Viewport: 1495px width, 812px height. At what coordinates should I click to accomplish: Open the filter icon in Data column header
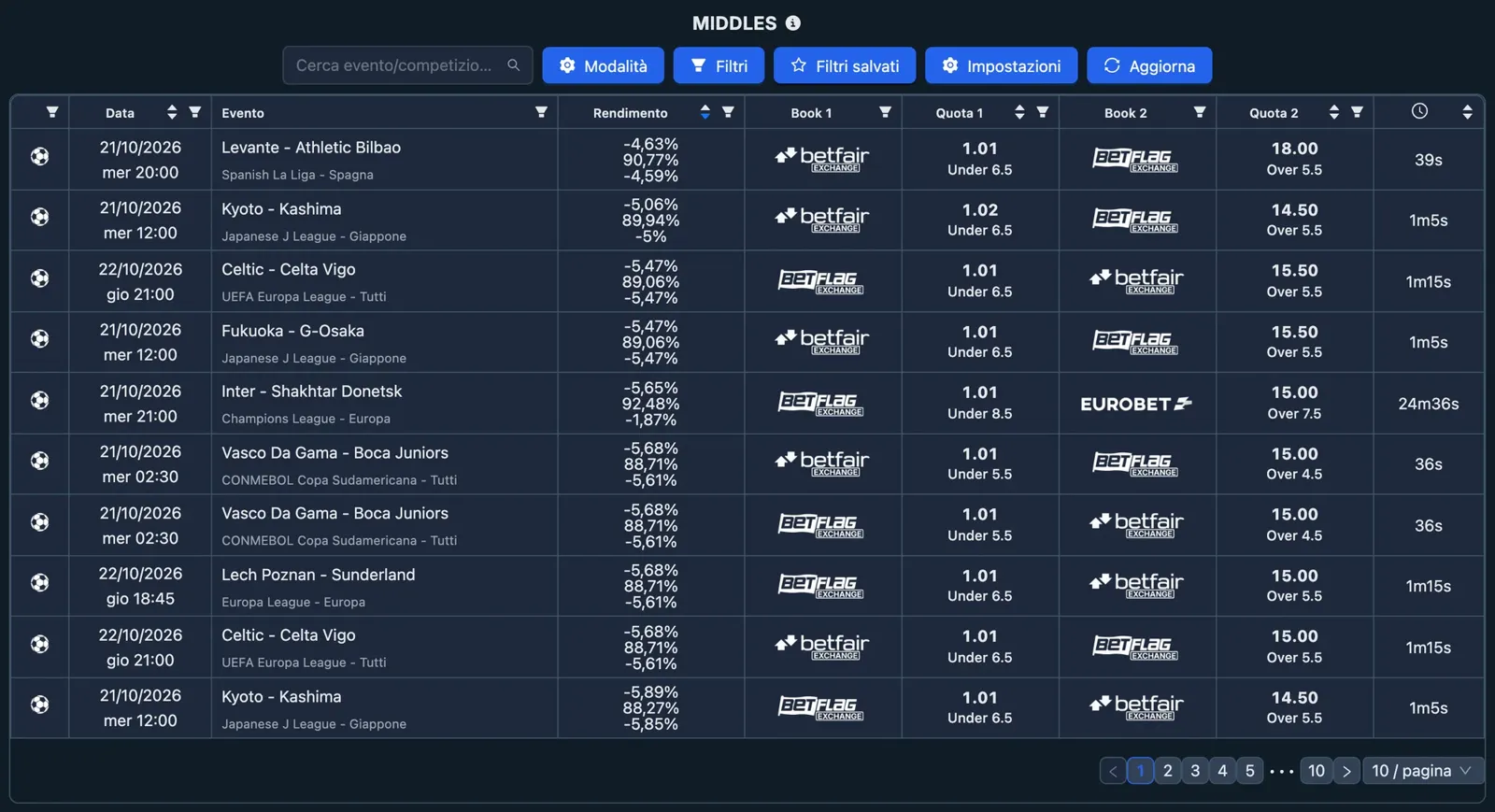194,112
